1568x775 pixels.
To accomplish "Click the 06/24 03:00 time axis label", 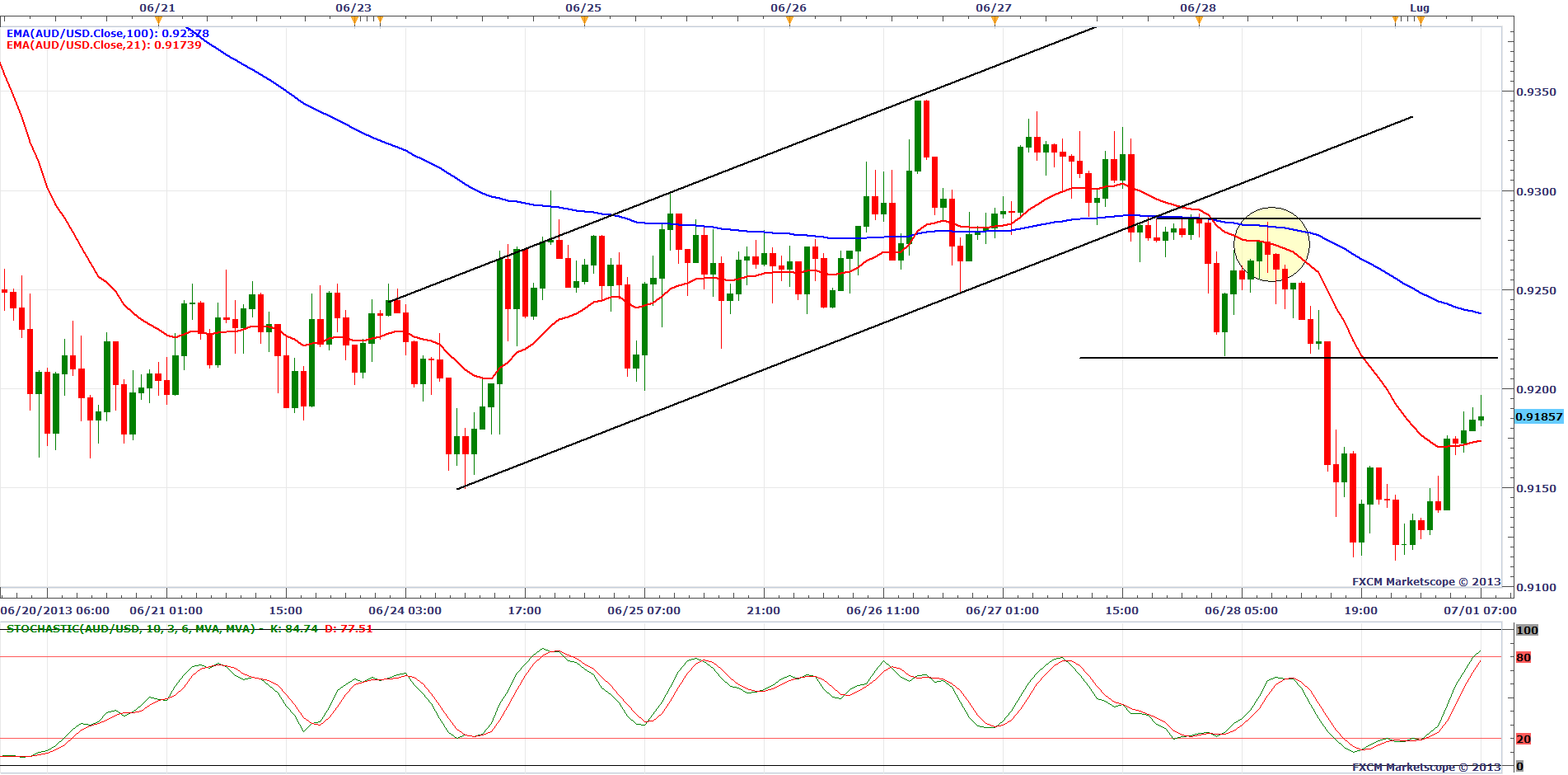I will click(x=405, y=611).
